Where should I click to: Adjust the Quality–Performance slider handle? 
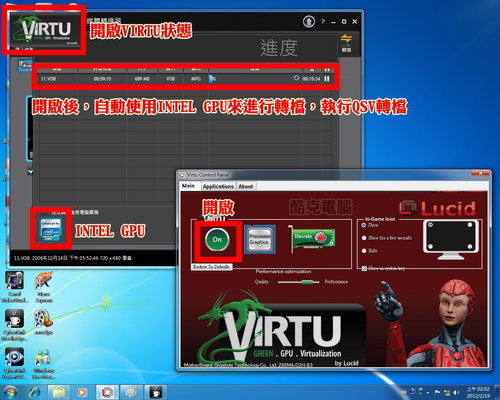(x=307, y=282)
